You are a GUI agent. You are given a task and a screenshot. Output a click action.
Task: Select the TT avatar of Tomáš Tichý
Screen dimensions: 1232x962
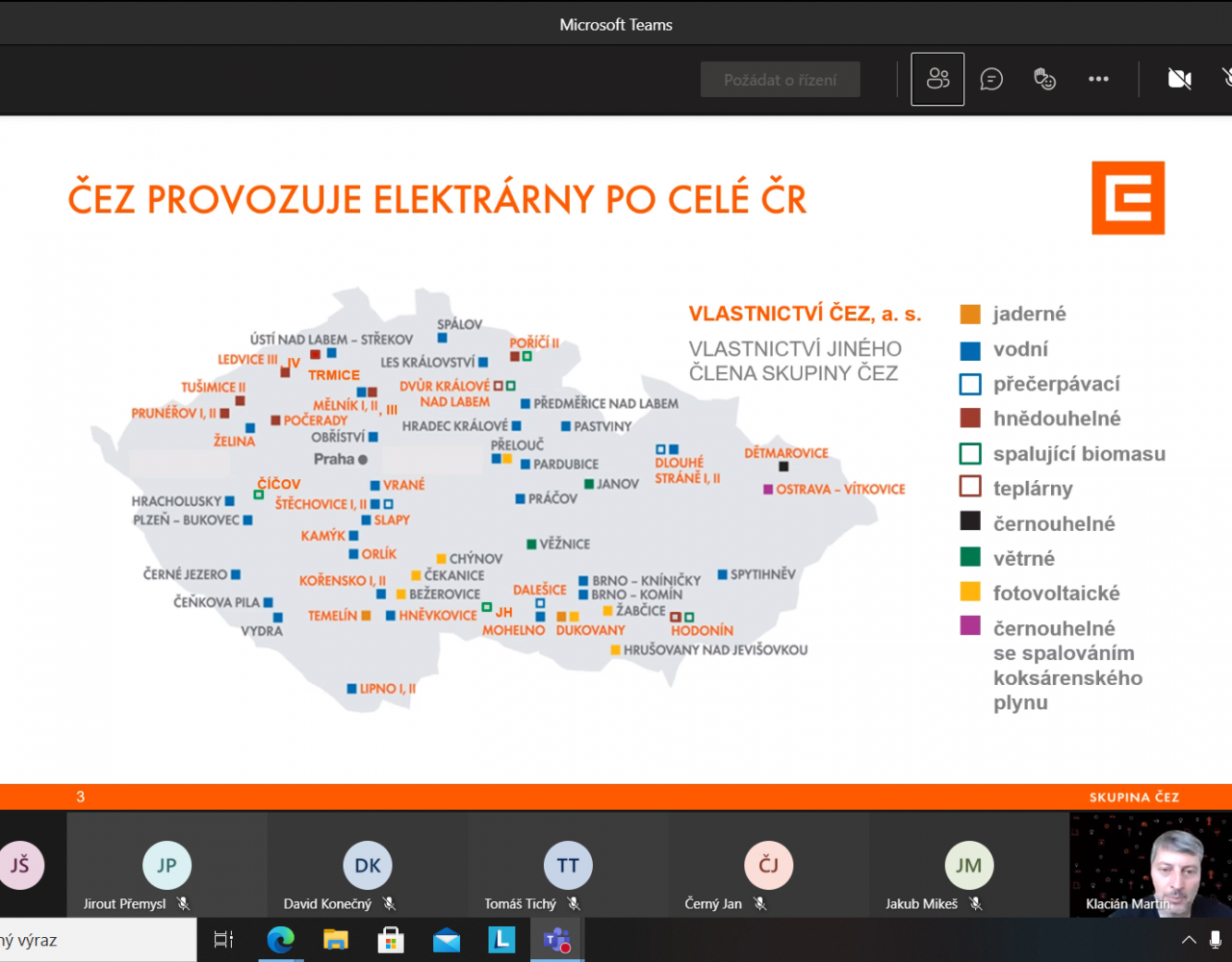568,865
